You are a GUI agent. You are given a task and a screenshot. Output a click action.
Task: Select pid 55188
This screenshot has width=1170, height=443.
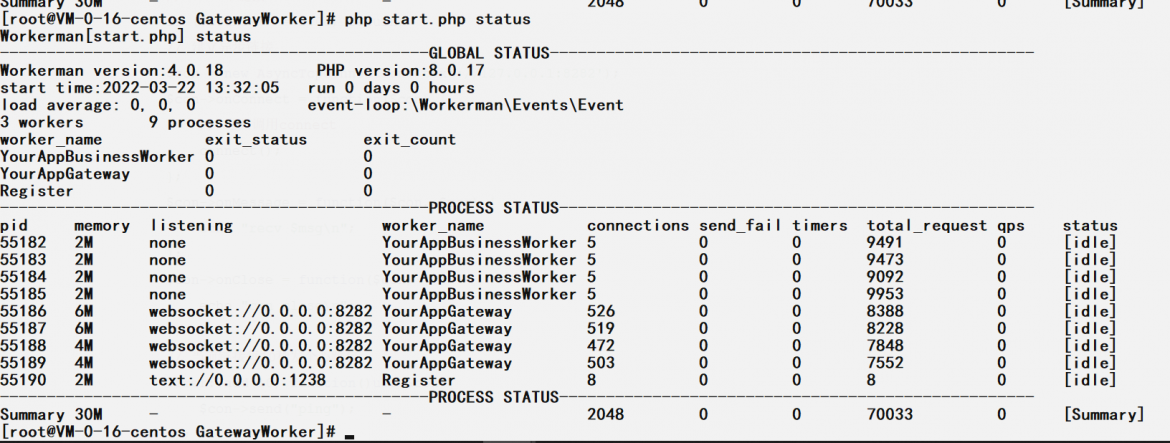tap(23, 345)
